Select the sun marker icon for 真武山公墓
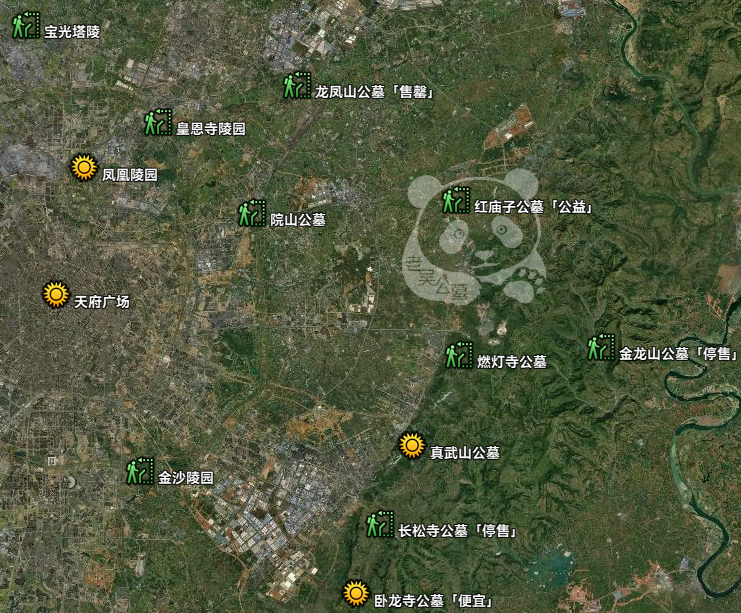 tap(411, 446)
